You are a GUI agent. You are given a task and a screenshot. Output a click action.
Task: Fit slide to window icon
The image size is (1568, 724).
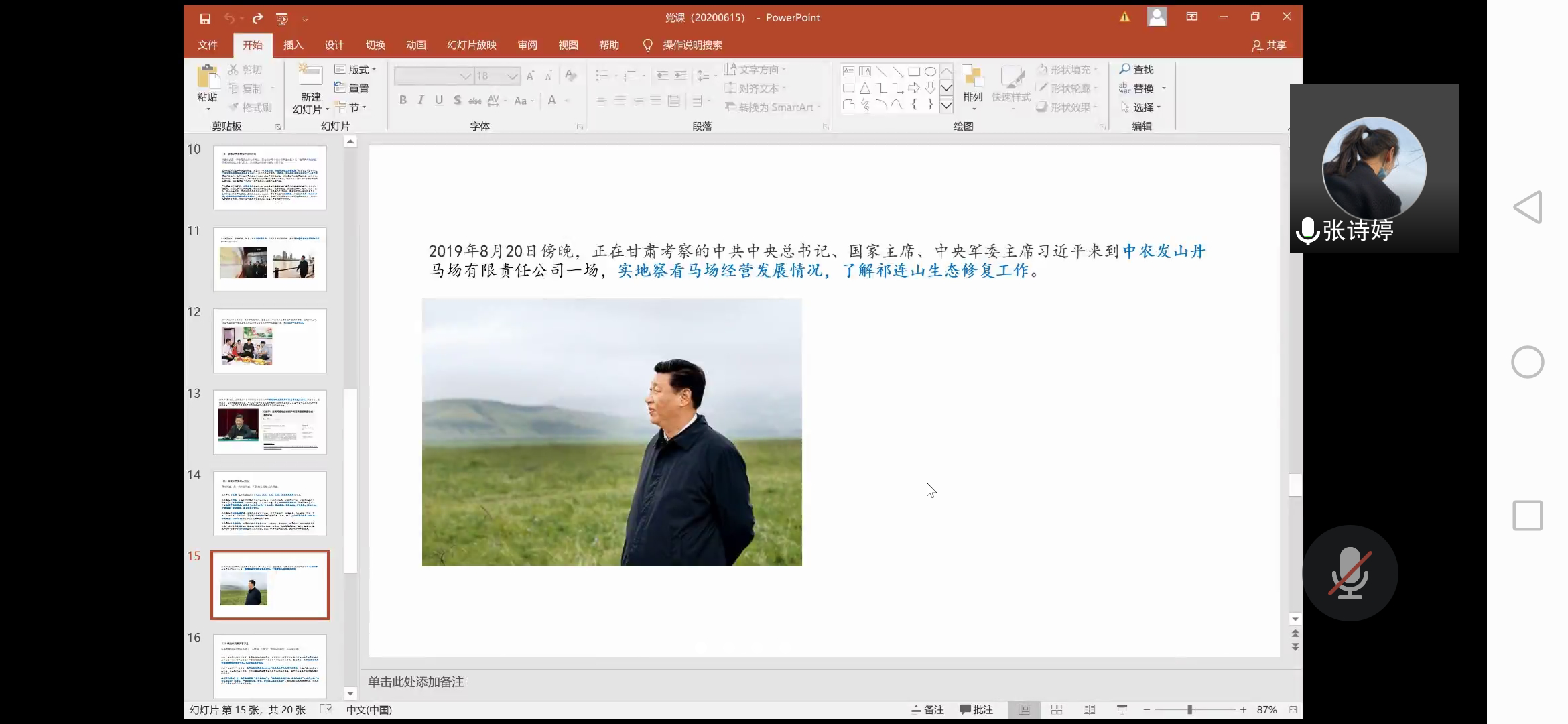pos(1293,709)
